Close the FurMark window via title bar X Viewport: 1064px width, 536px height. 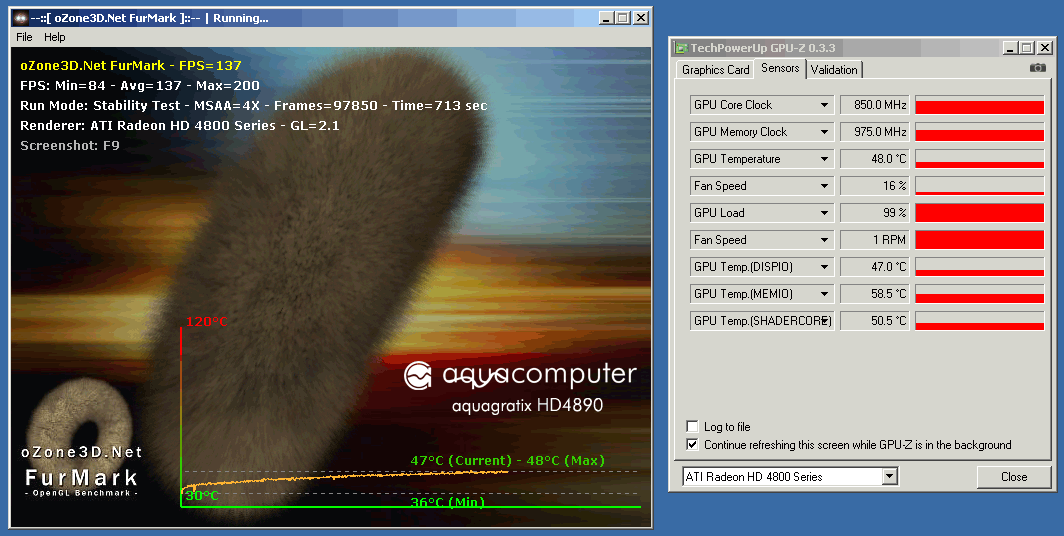point(641,18)
